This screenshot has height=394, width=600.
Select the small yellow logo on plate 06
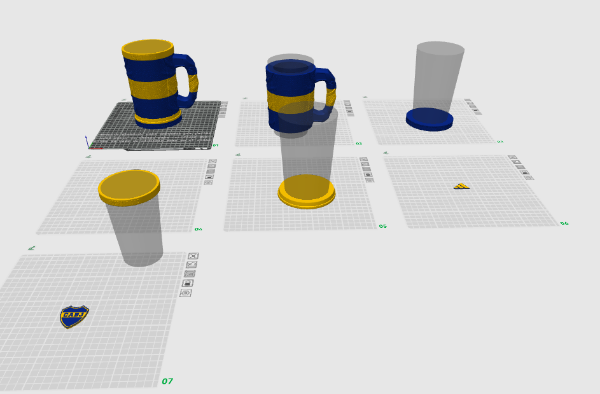[x=462, y=186]
